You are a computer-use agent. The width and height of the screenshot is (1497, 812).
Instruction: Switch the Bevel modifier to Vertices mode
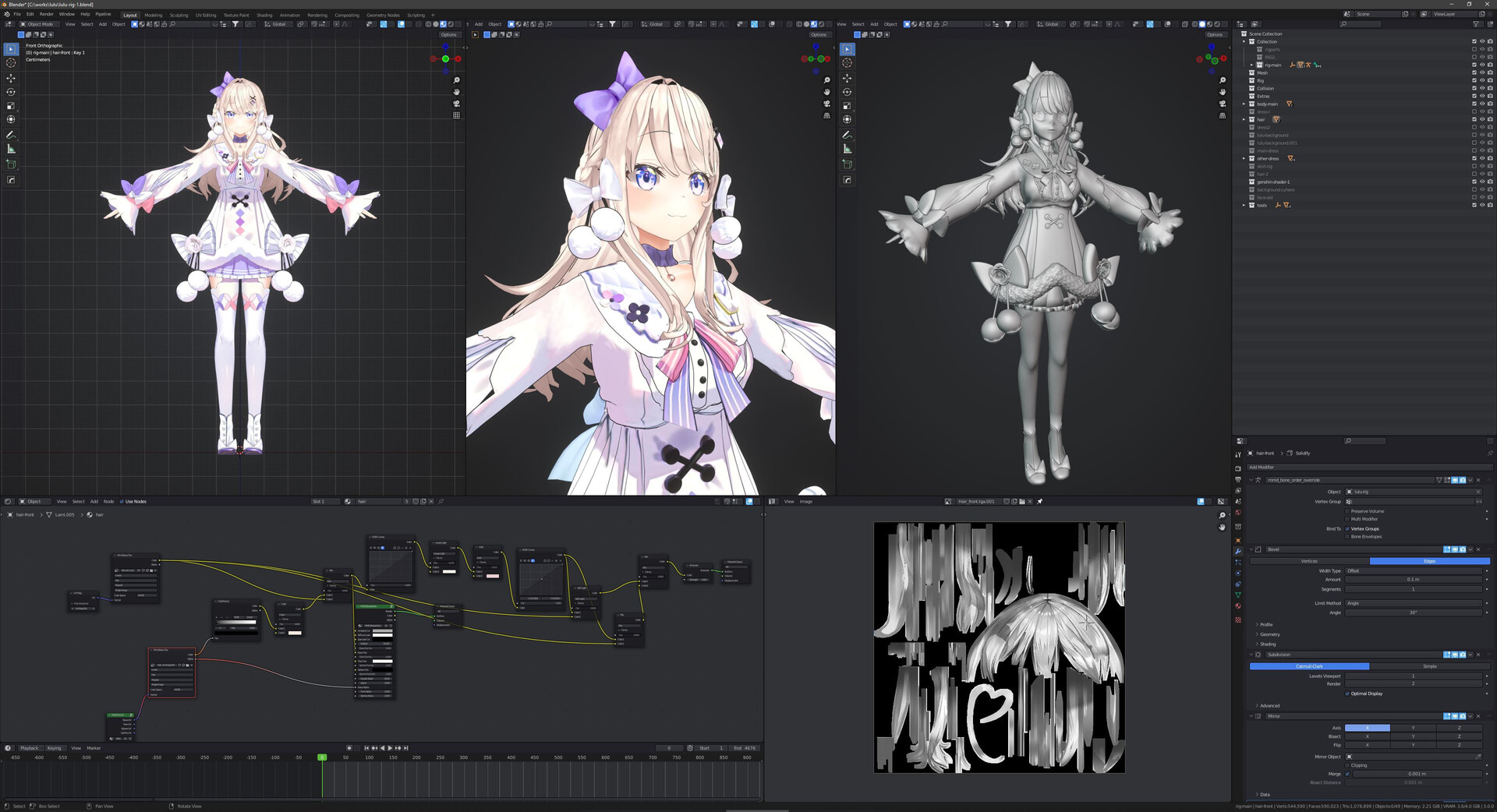(1309, 561)
